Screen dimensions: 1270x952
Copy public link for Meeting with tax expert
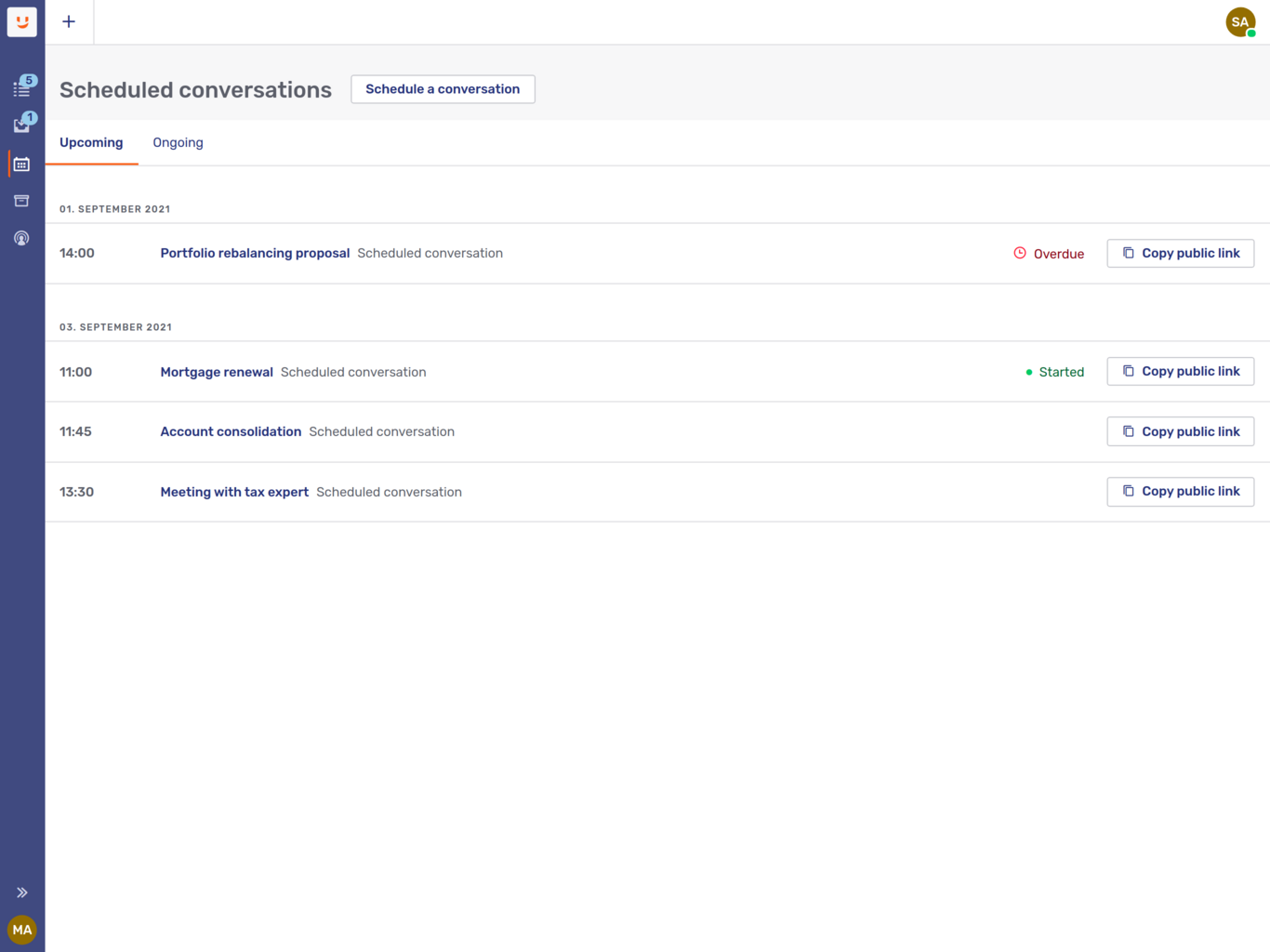click(x=1180, y=491)
